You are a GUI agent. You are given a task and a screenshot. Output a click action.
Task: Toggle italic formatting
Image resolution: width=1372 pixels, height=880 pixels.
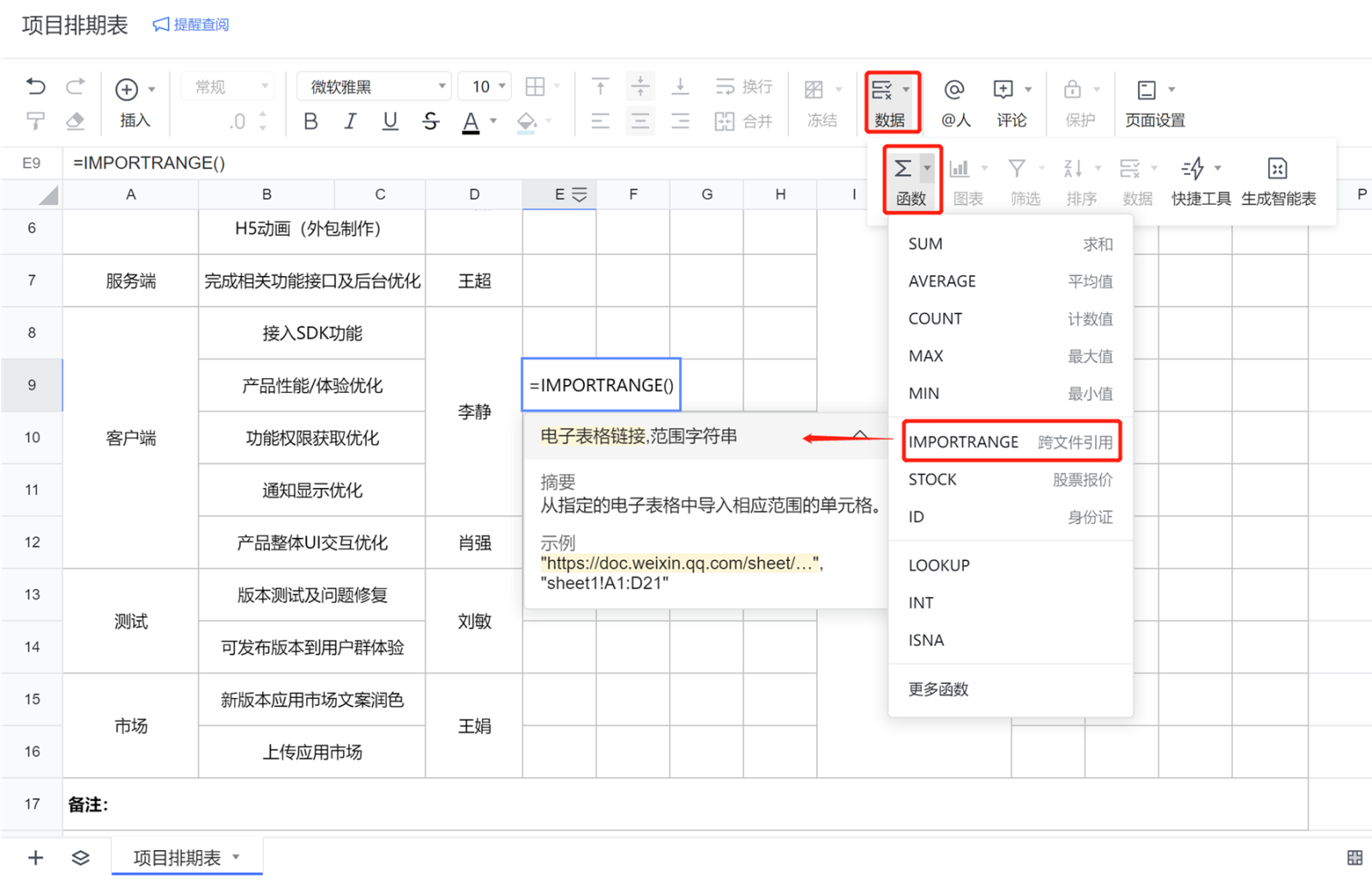point(350,122)
